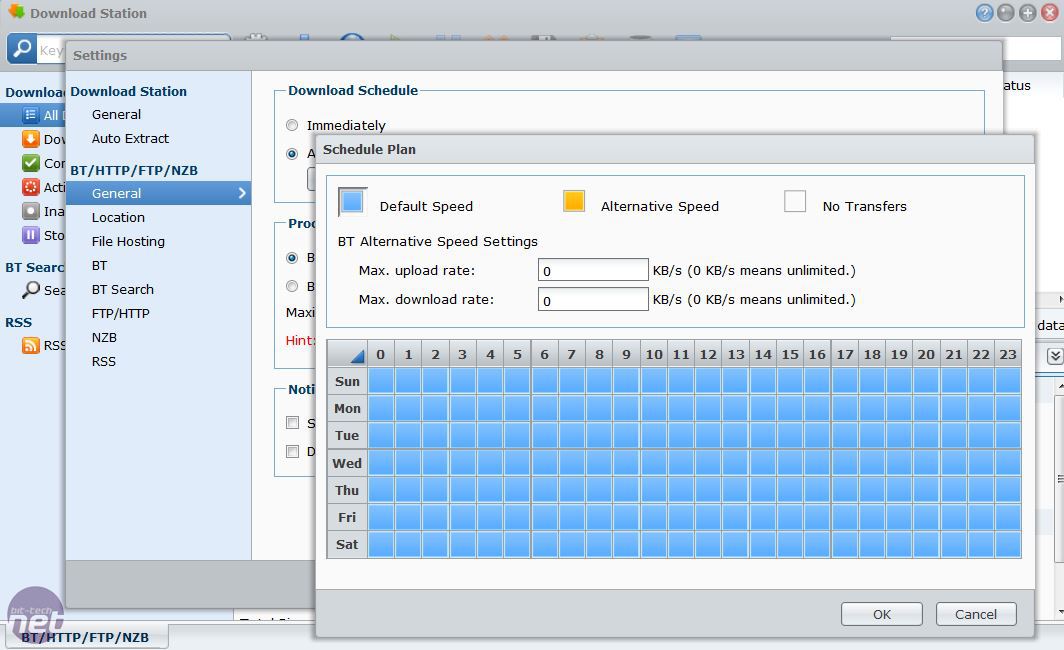Select the Fri row header
1064x650 pixels.
[347, 518]
